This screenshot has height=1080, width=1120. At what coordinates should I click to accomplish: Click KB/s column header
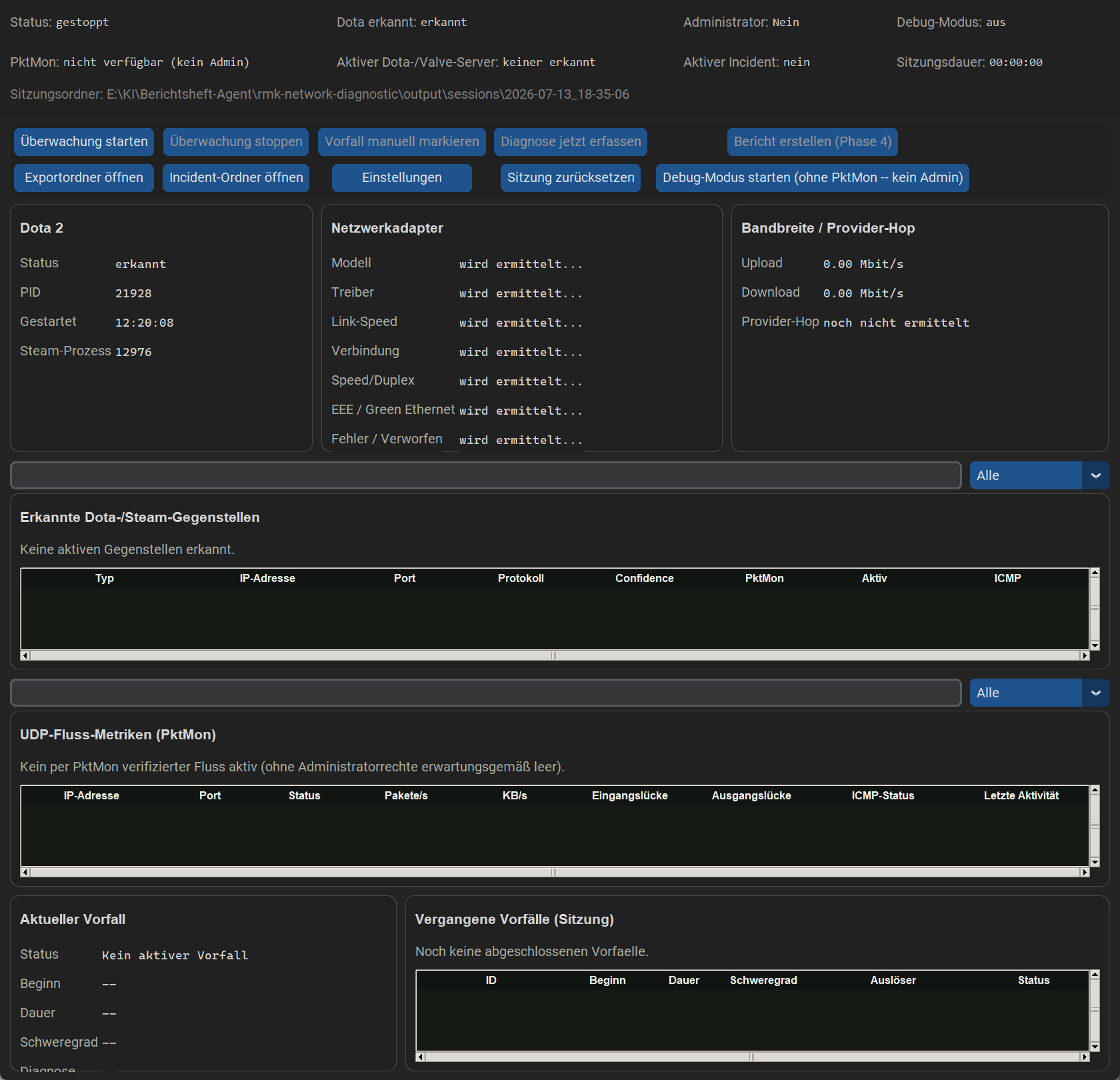click(515, 795)
